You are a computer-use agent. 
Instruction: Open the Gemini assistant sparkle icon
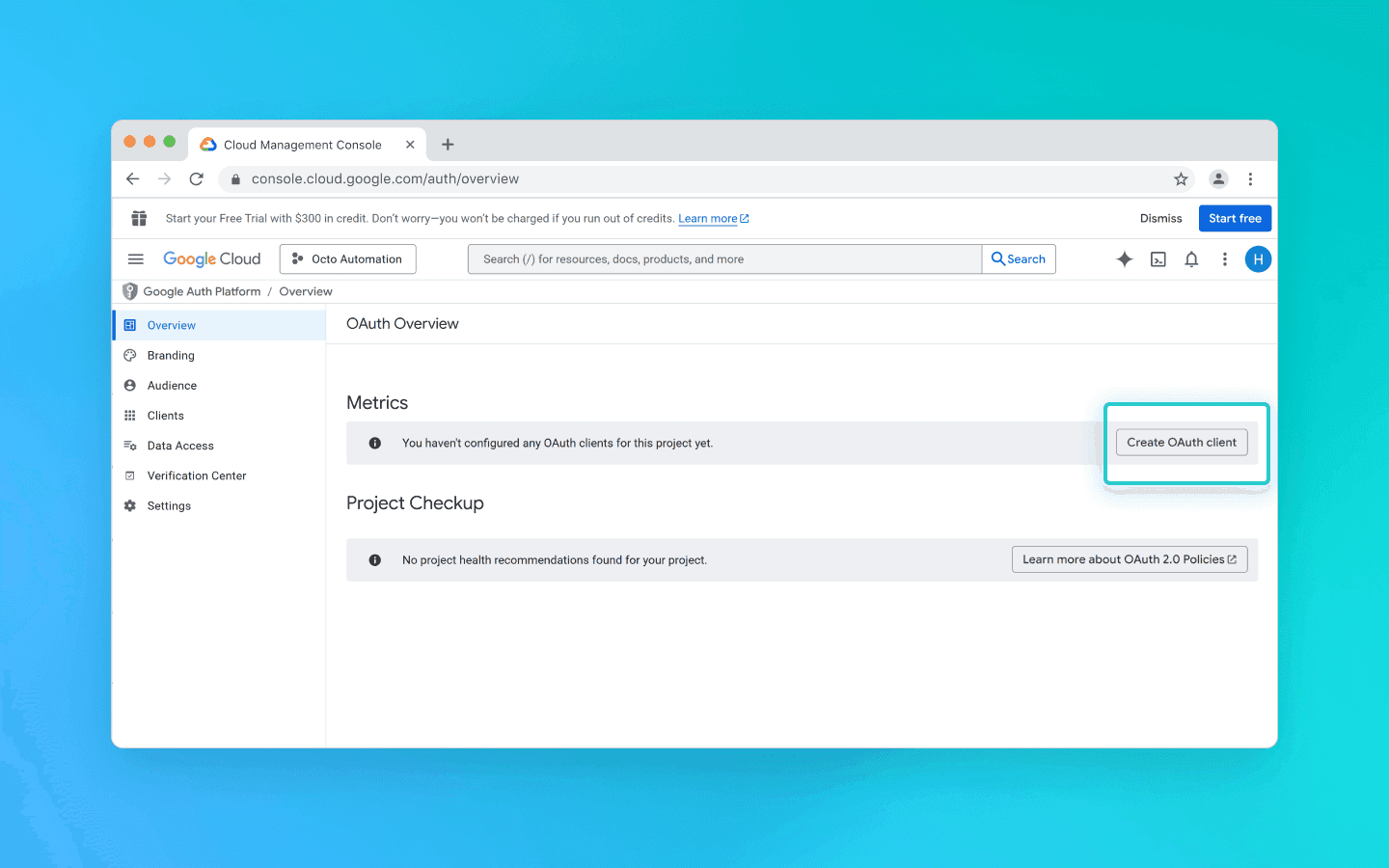point(1124,258)
